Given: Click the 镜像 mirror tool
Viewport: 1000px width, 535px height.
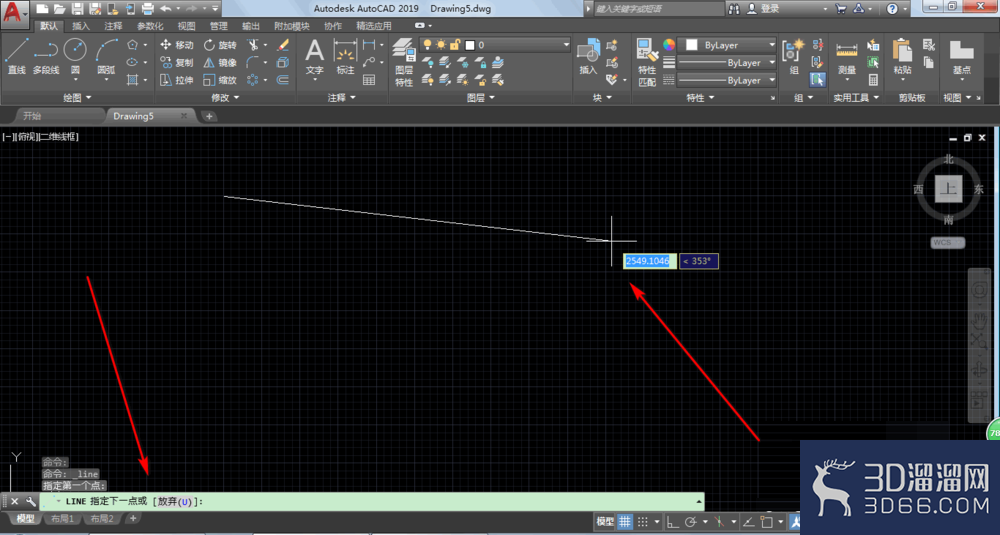Looking at the screenshot, I should [x=220, y=62].
